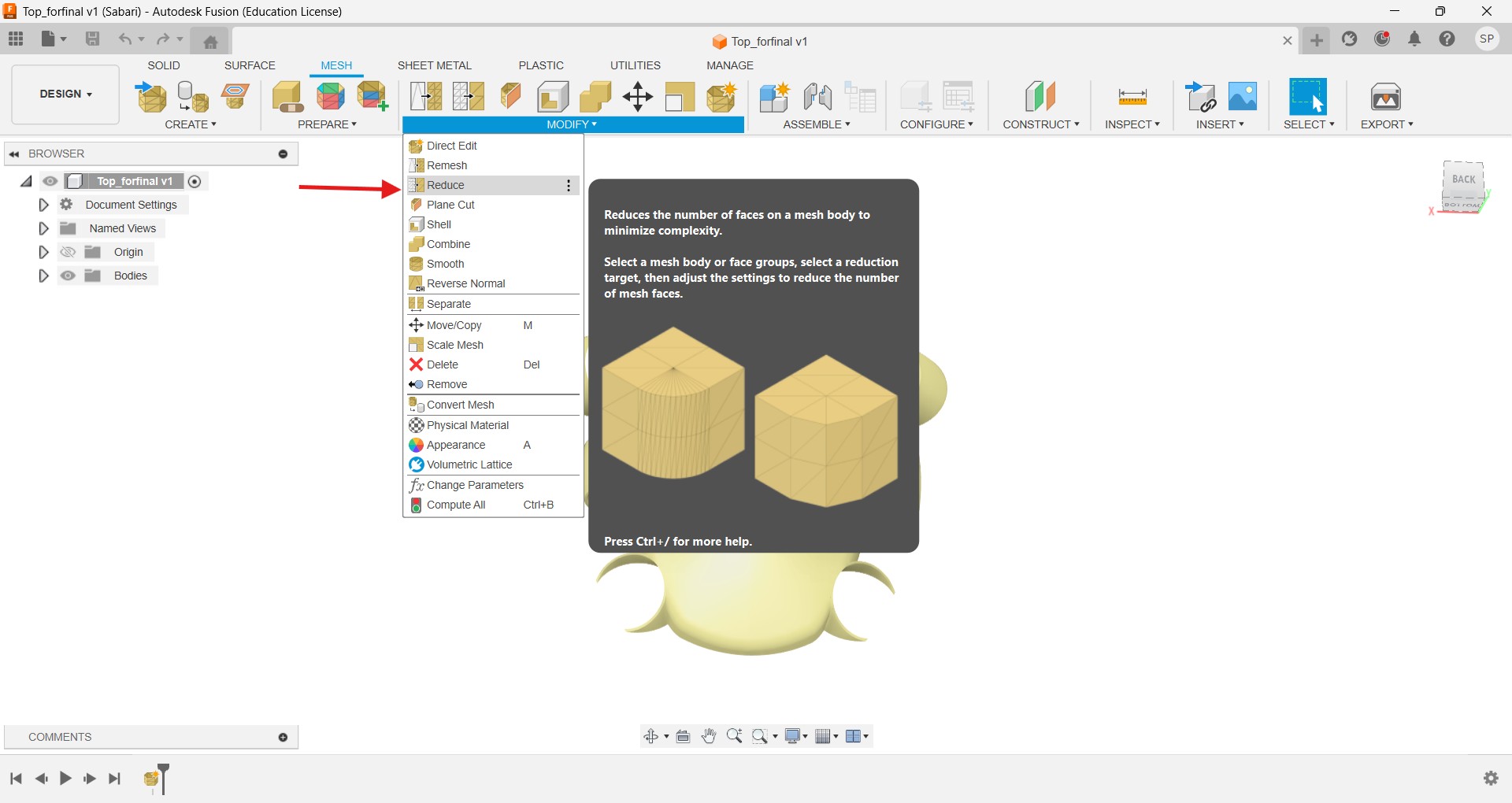Click the Undo arrow

click(124, 39)
